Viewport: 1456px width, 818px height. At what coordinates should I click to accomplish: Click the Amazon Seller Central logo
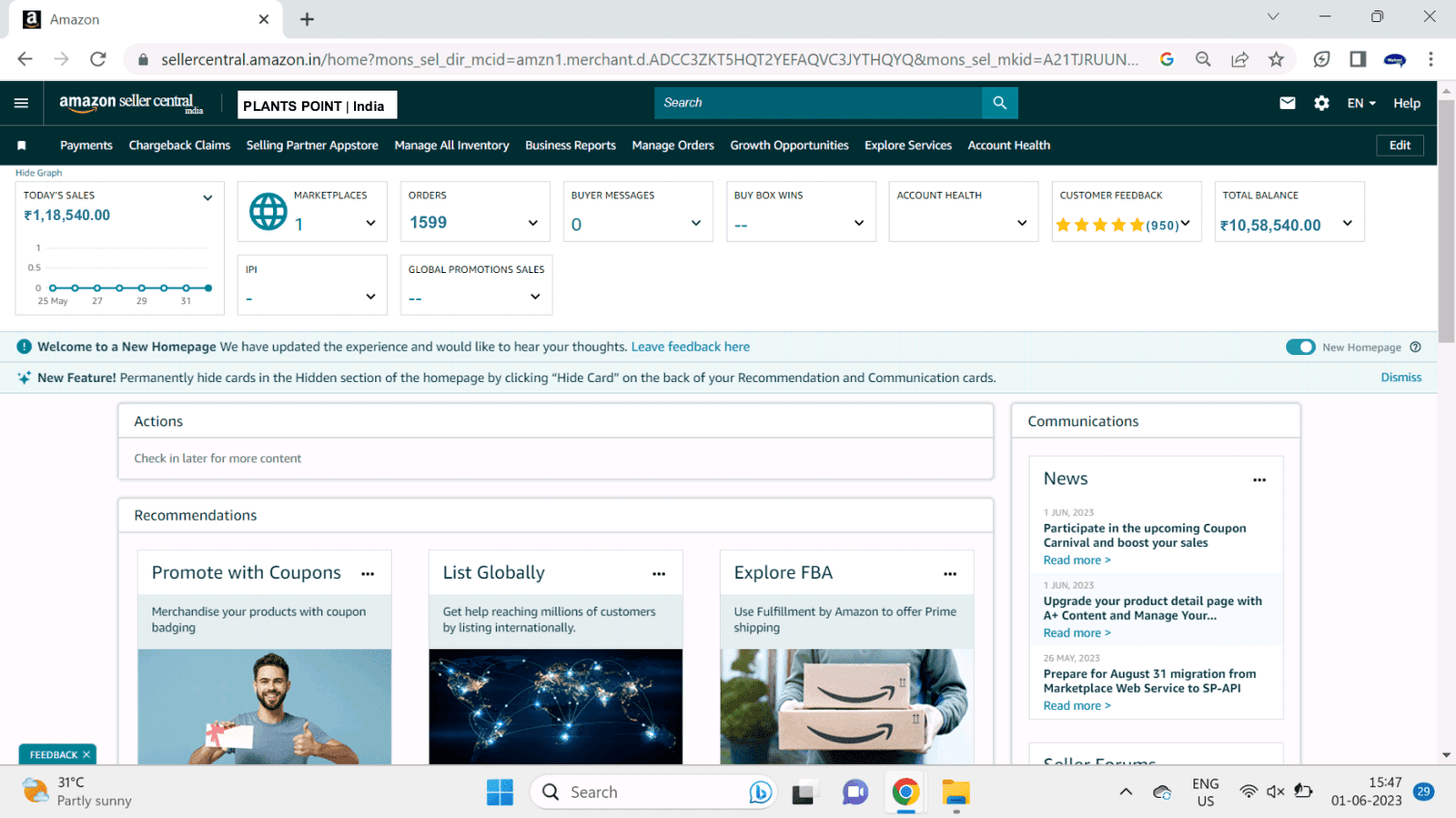[x=131, y=103]
